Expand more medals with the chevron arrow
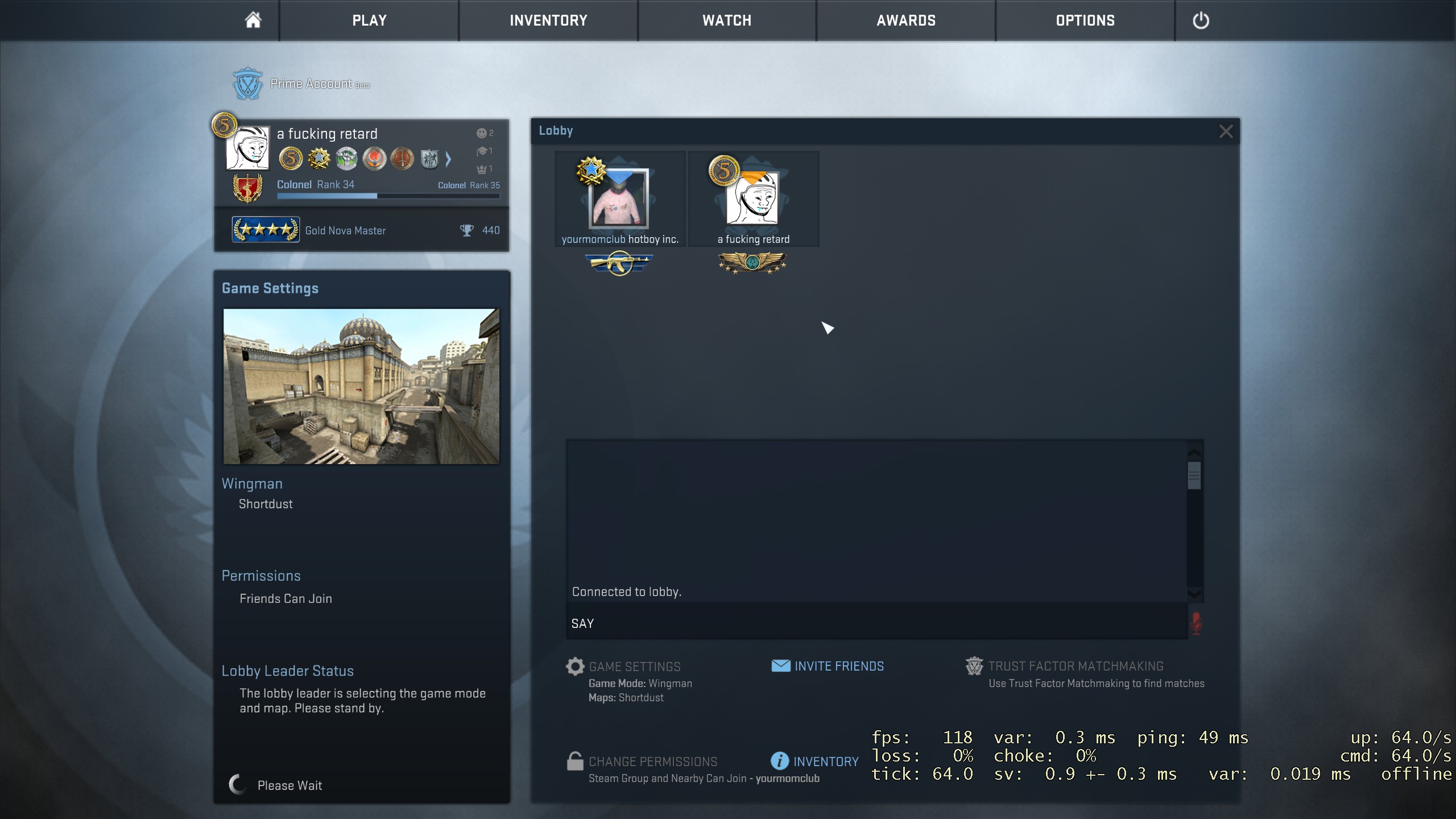 (448, 159)
